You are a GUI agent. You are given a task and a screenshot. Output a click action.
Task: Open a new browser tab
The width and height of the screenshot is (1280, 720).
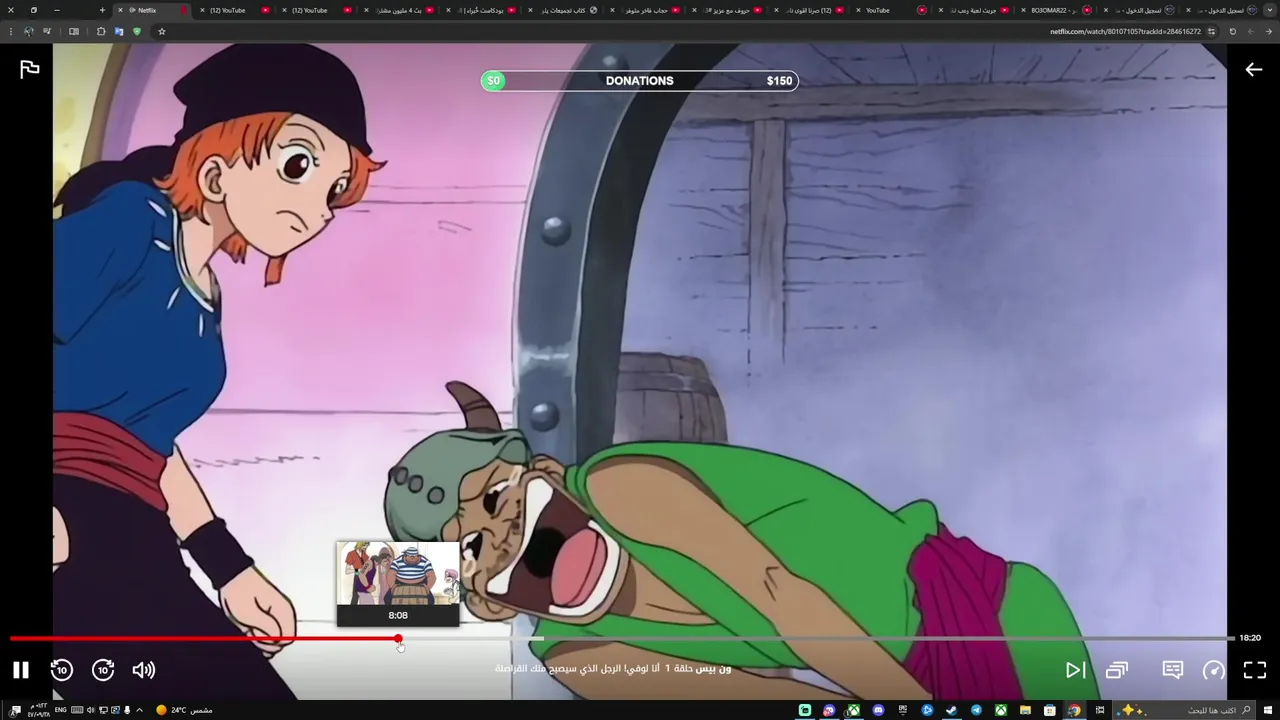click(x=102, y=10)
